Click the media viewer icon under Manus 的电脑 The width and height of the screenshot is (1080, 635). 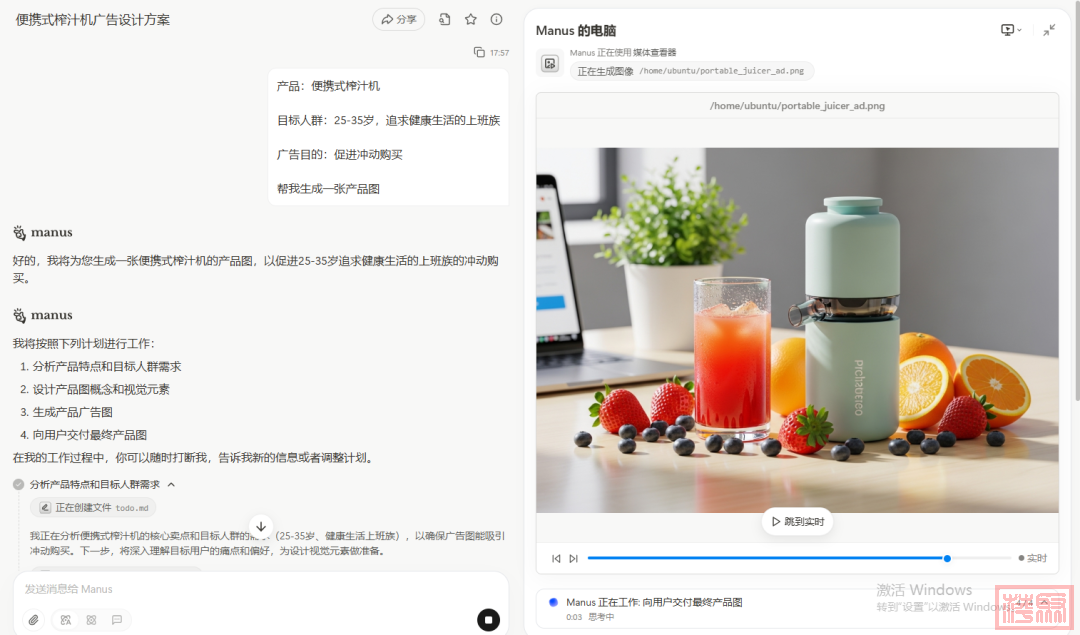(549, 63)
